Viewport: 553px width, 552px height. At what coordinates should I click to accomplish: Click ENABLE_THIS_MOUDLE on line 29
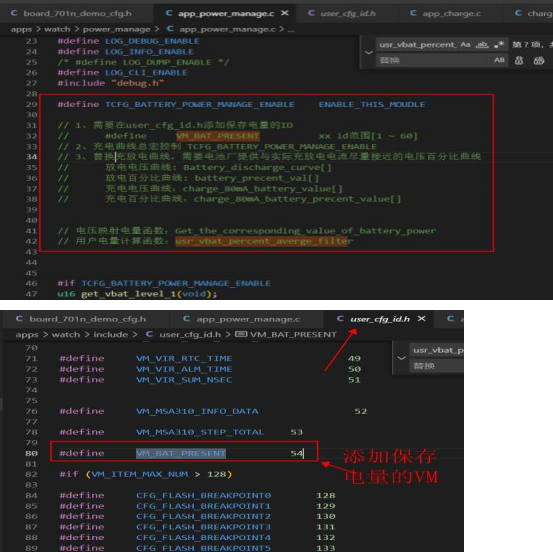[372, 104]
